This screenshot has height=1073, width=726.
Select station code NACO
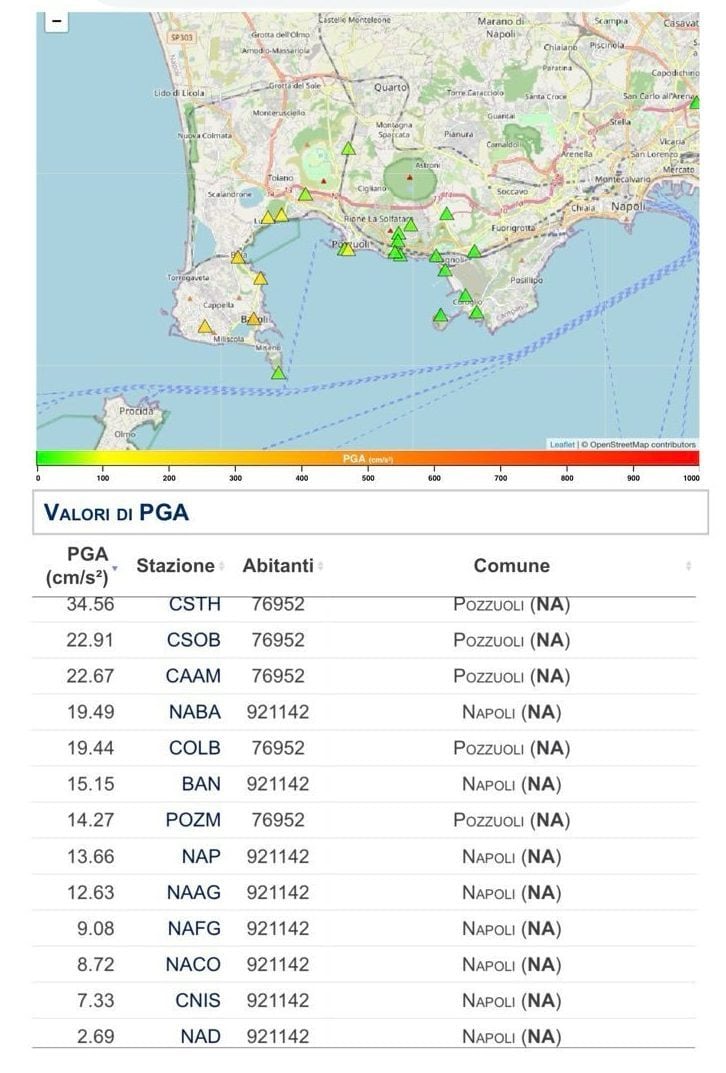point(193,965)
